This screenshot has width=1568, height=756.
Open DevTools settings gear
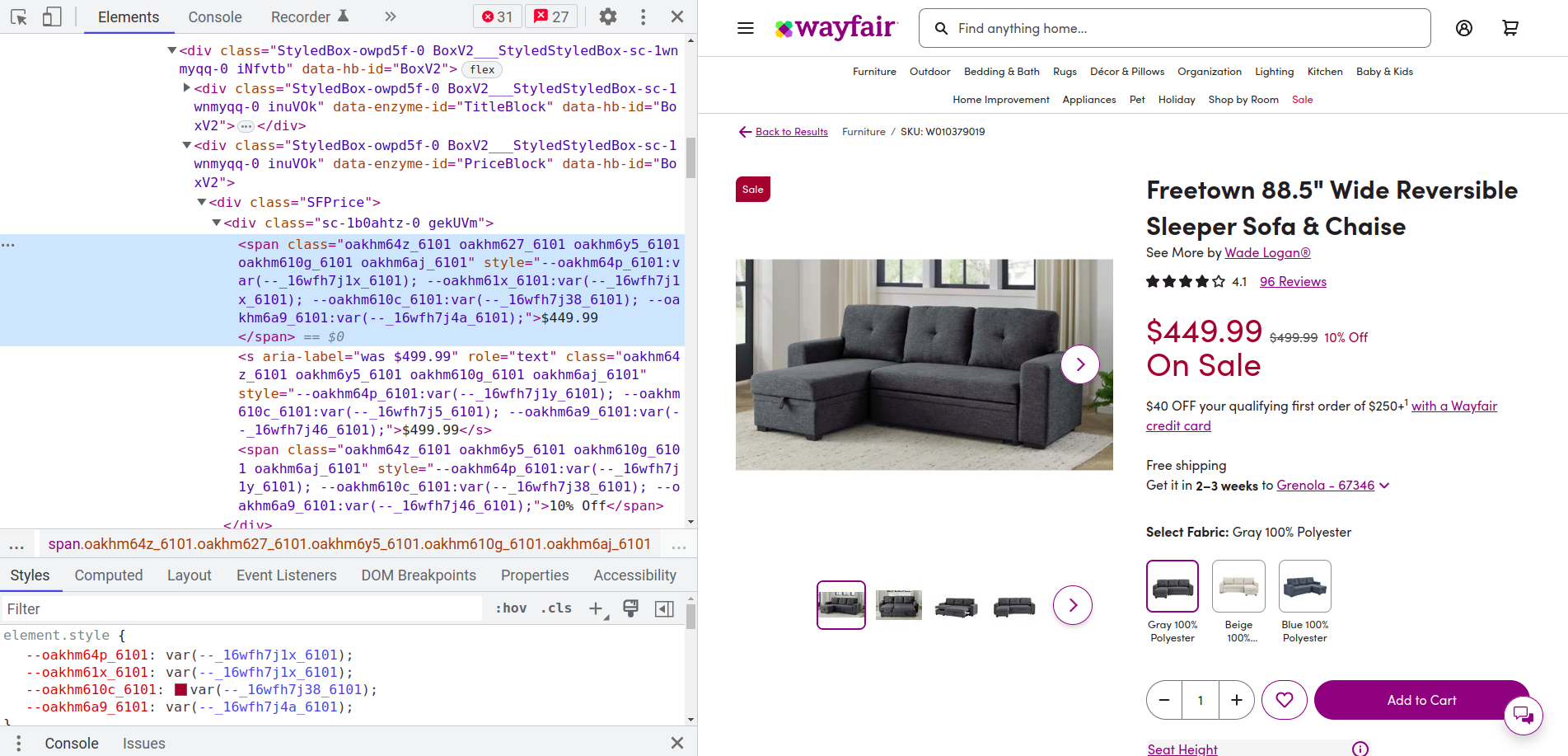point(608,16)
